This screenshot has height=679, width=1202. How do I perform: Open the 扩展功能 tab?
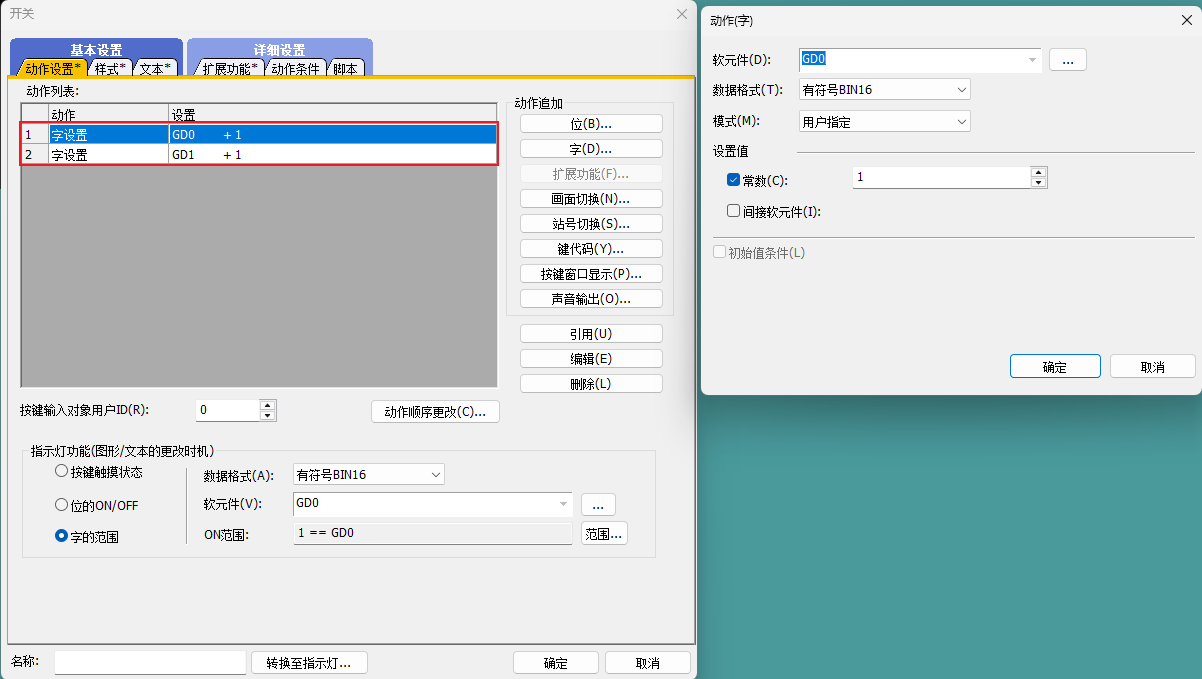point(229,69)
